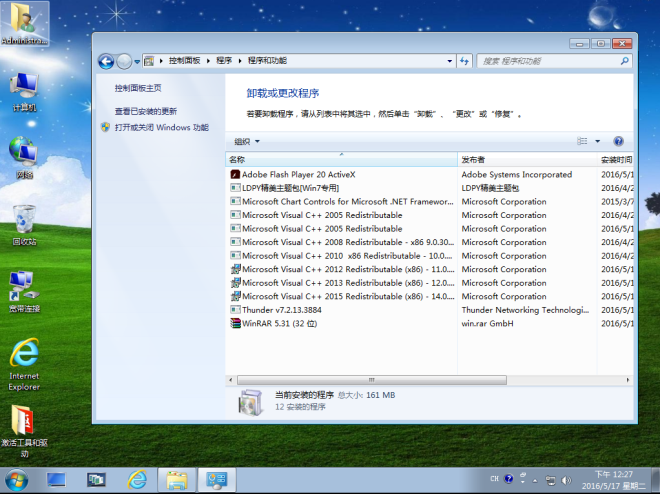Click the change view icon button
Screen dimensions: 660x494
click(x=582, y=141)
